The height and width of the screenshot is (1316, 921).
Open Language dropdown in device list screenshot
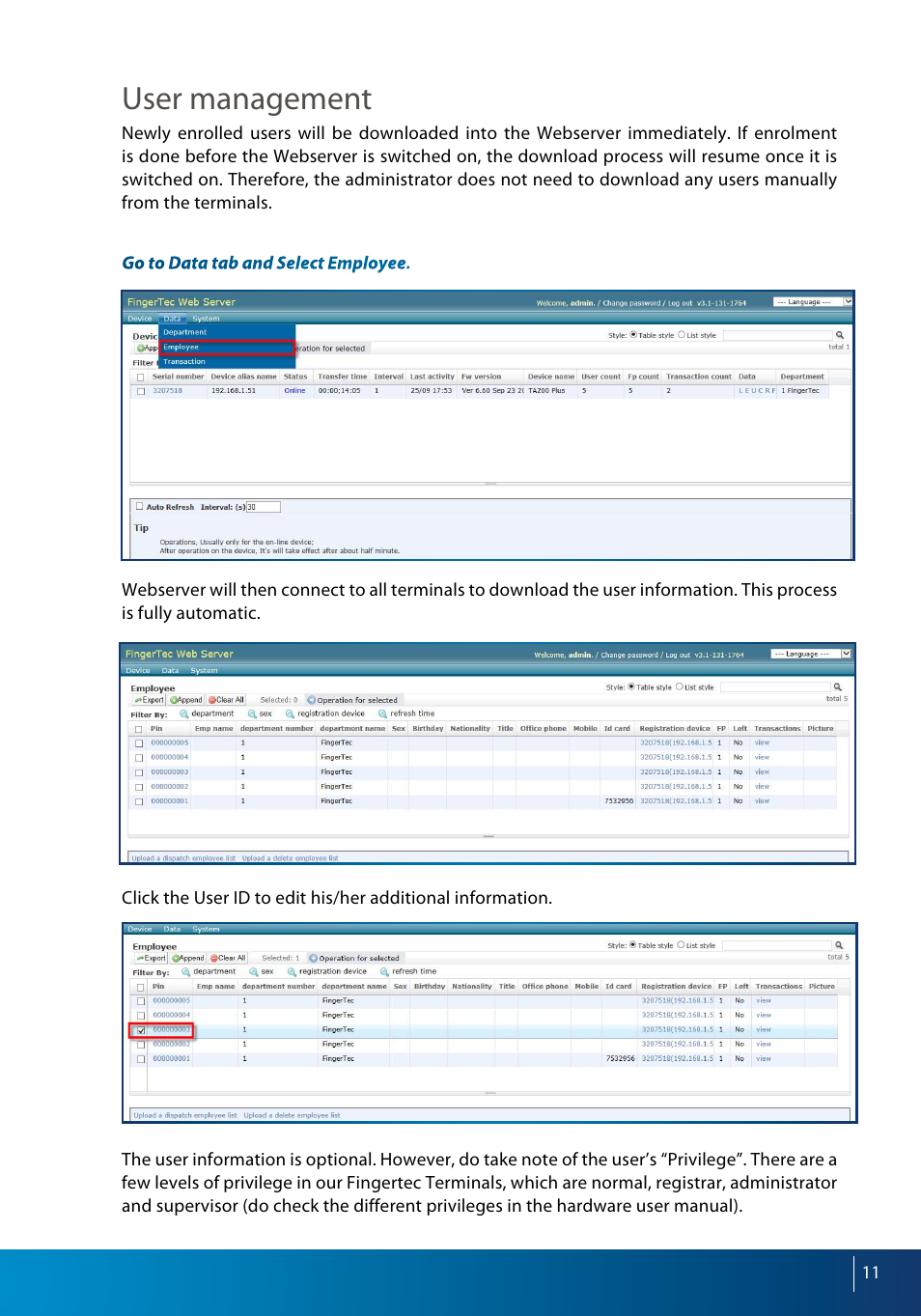click(813, 302)
